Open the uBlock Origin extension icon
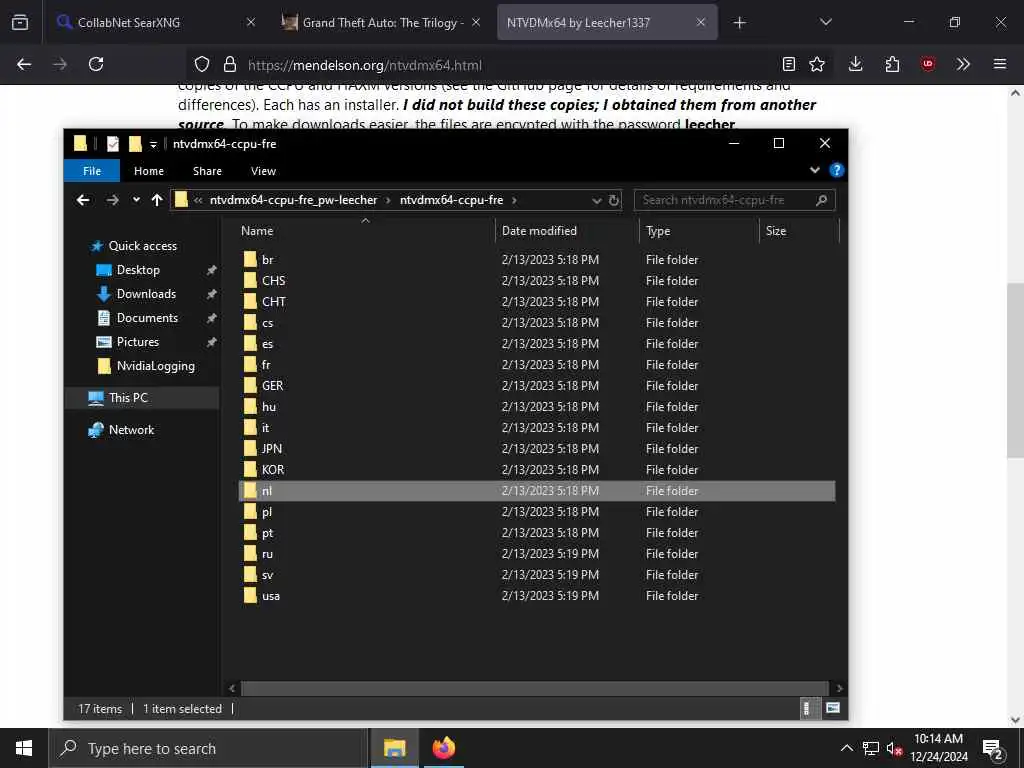This screenshot has height=768, width=1024. tap(928, 64)
